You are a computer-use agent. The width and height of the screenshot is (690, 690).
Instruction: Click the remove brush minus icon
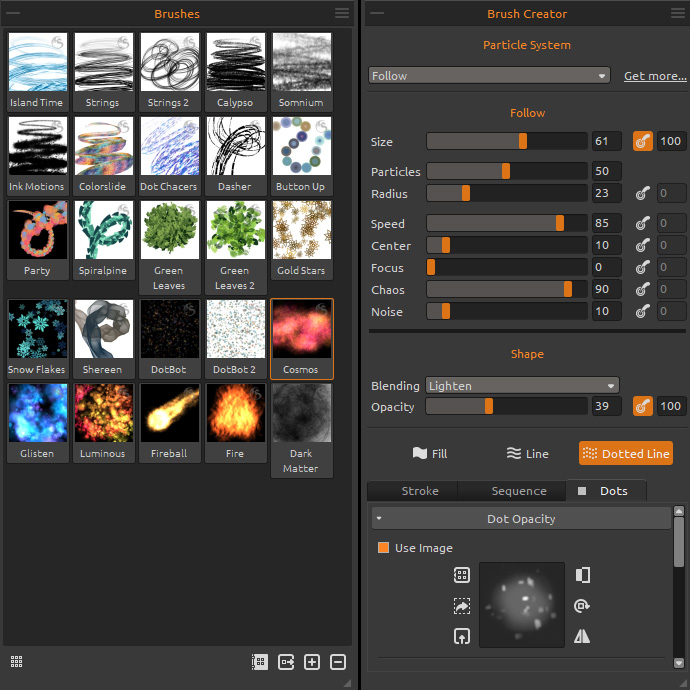pos(338,662)
